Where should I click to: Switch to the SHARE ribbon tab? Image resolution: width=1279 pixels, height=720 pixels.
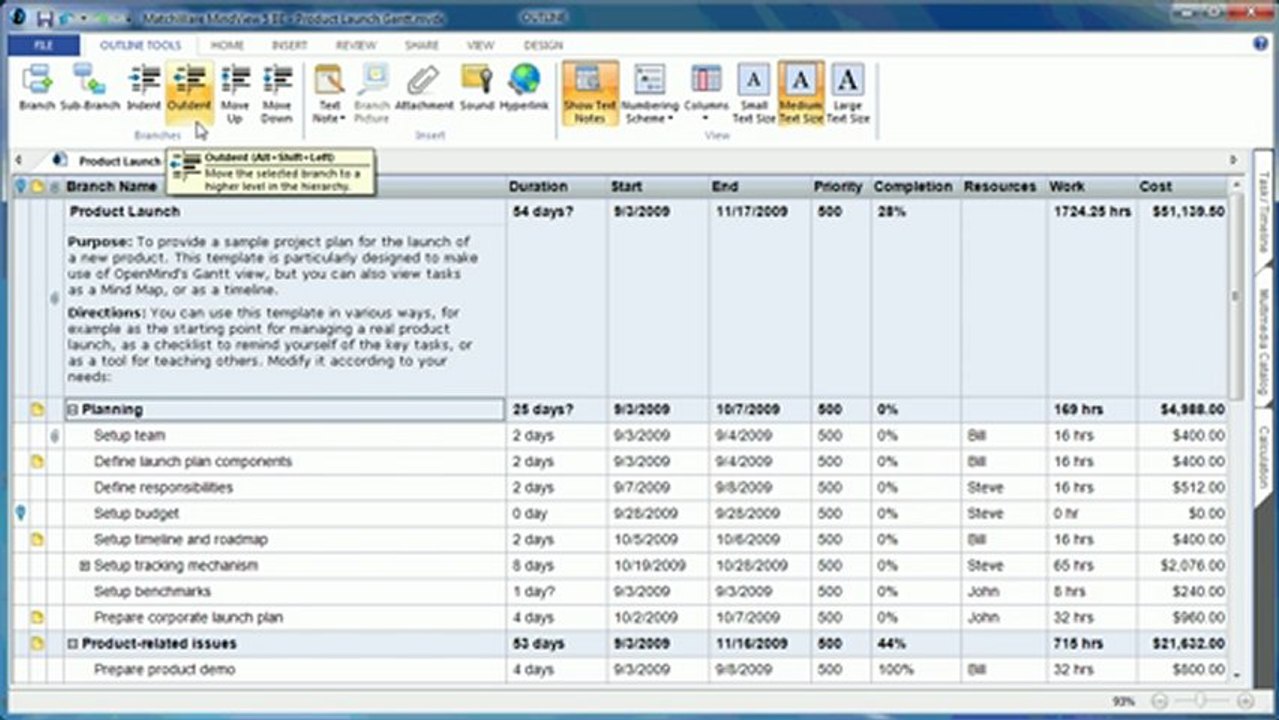coord(421,45)
